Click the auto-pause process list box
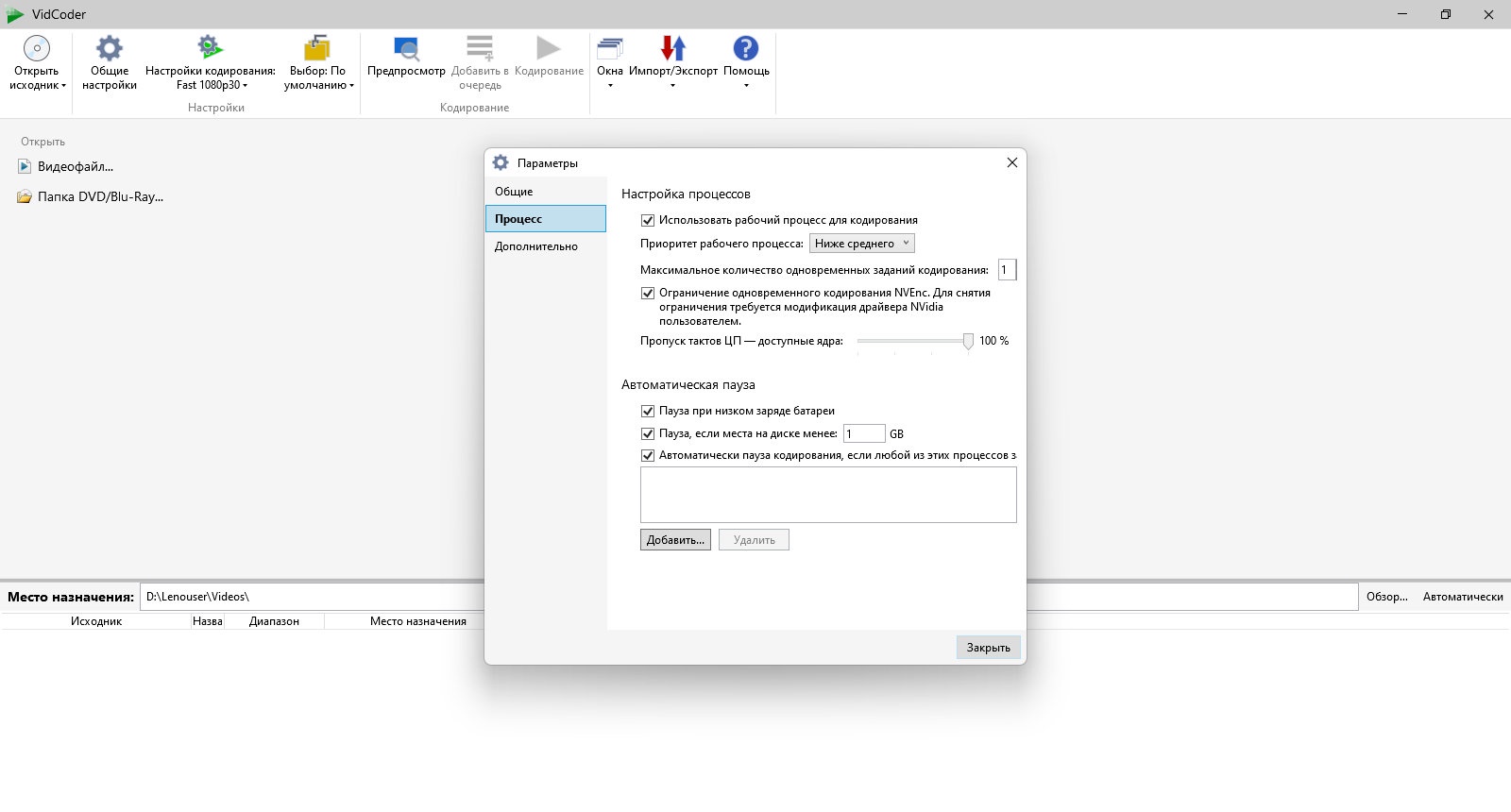This screenshot has height=812, width=1511. 828,495
